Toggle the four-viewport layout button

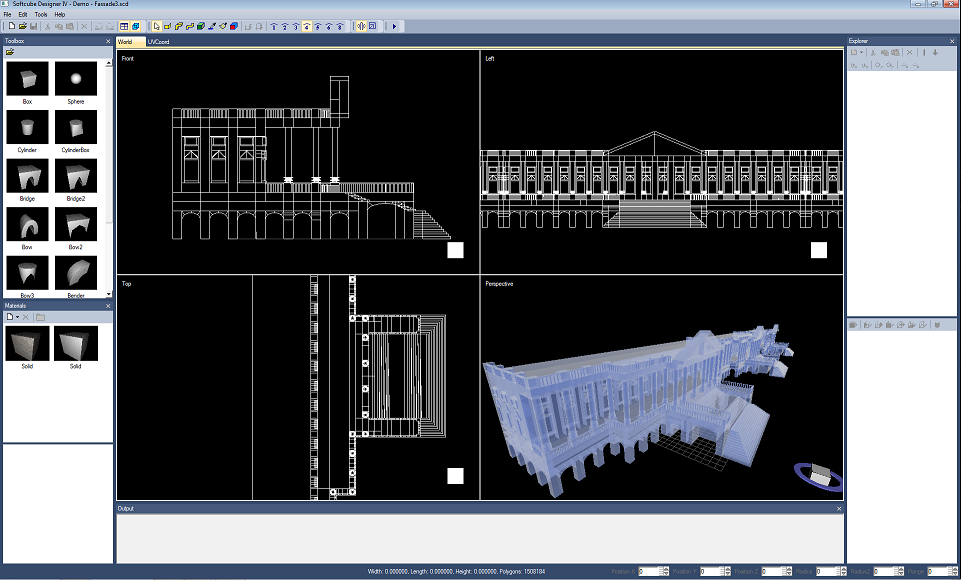pyautogui.click(x=123, y=25)
